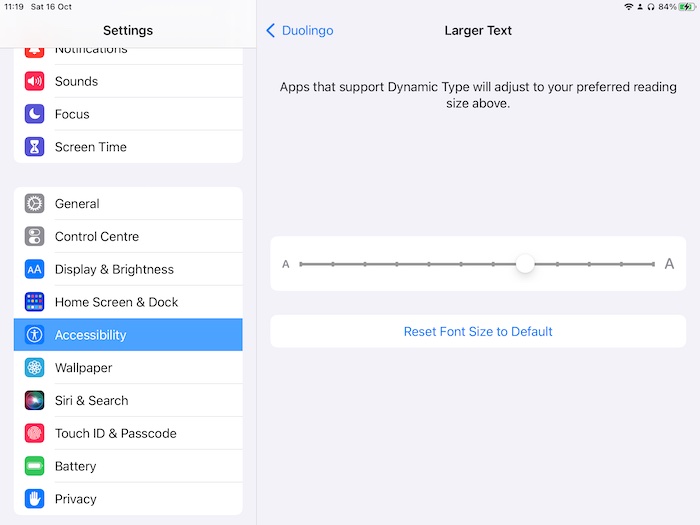Tap the Focus moon icon
The height and width of the screenshot is (525, 700).
click(35, 114)
